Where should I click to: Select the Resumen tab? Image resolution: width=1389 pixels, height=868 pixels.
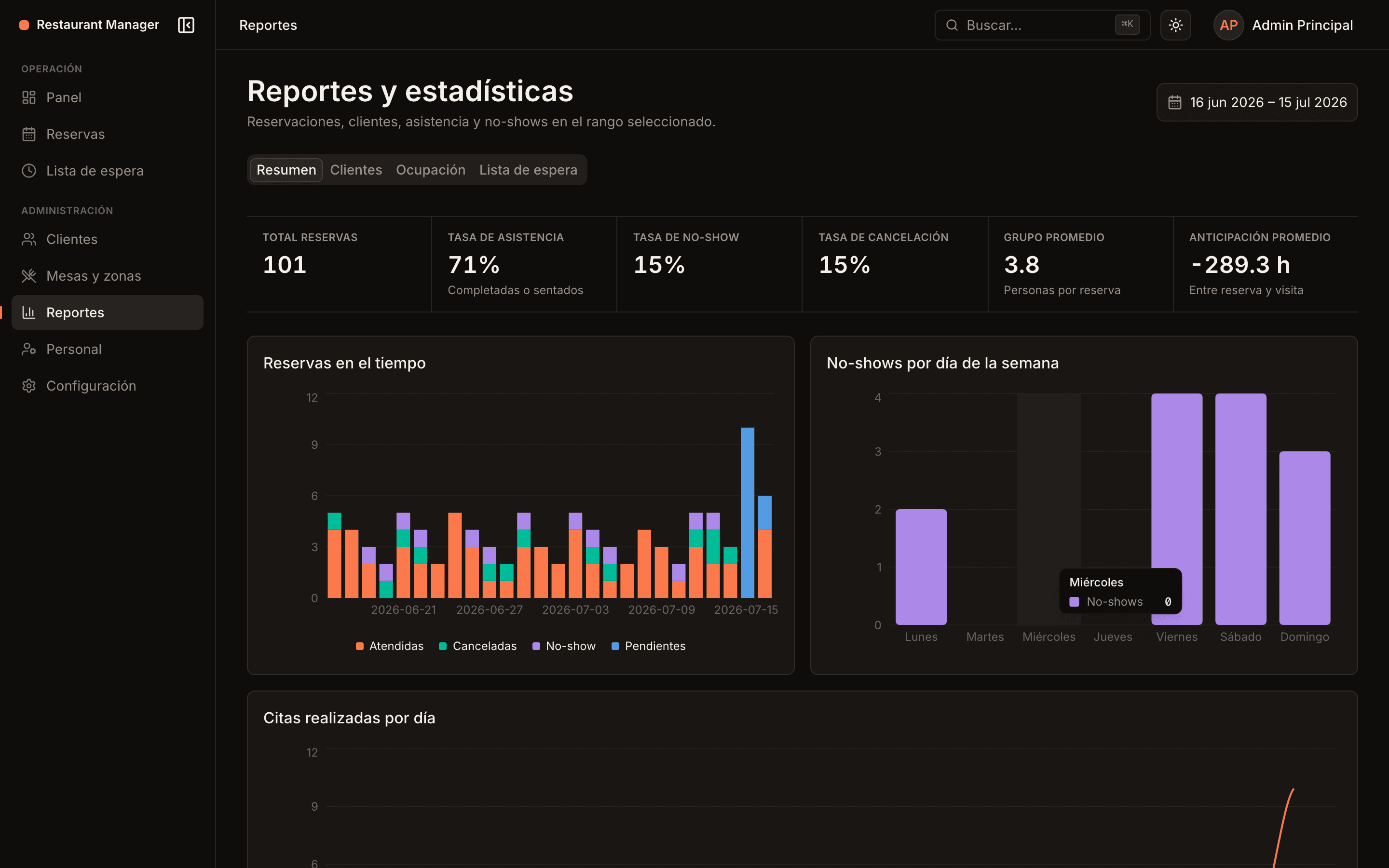pyautogui.click(x=286, y=170)
